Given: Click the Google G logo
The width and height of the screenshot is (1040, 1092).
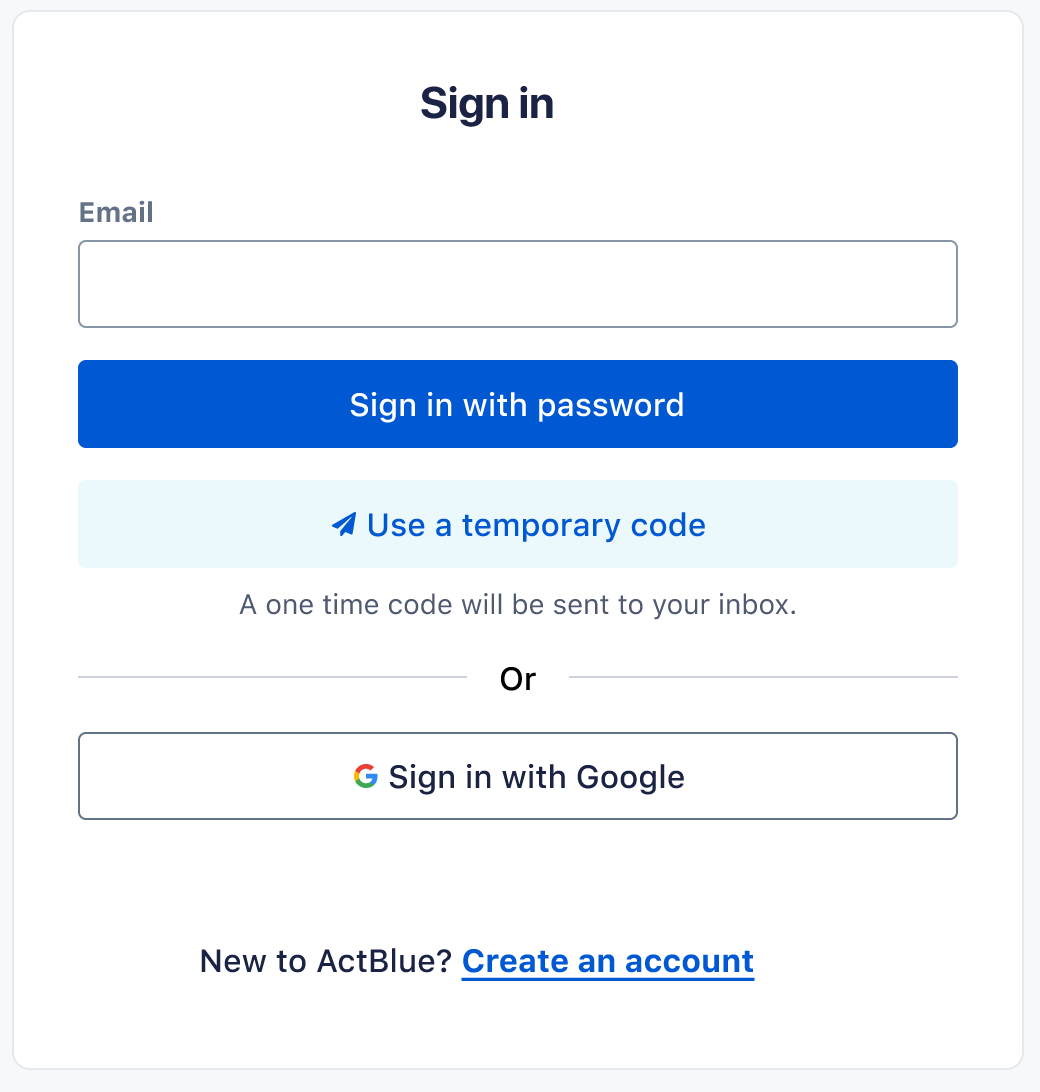Looking at the screenshot, I should tap(365, 776).
